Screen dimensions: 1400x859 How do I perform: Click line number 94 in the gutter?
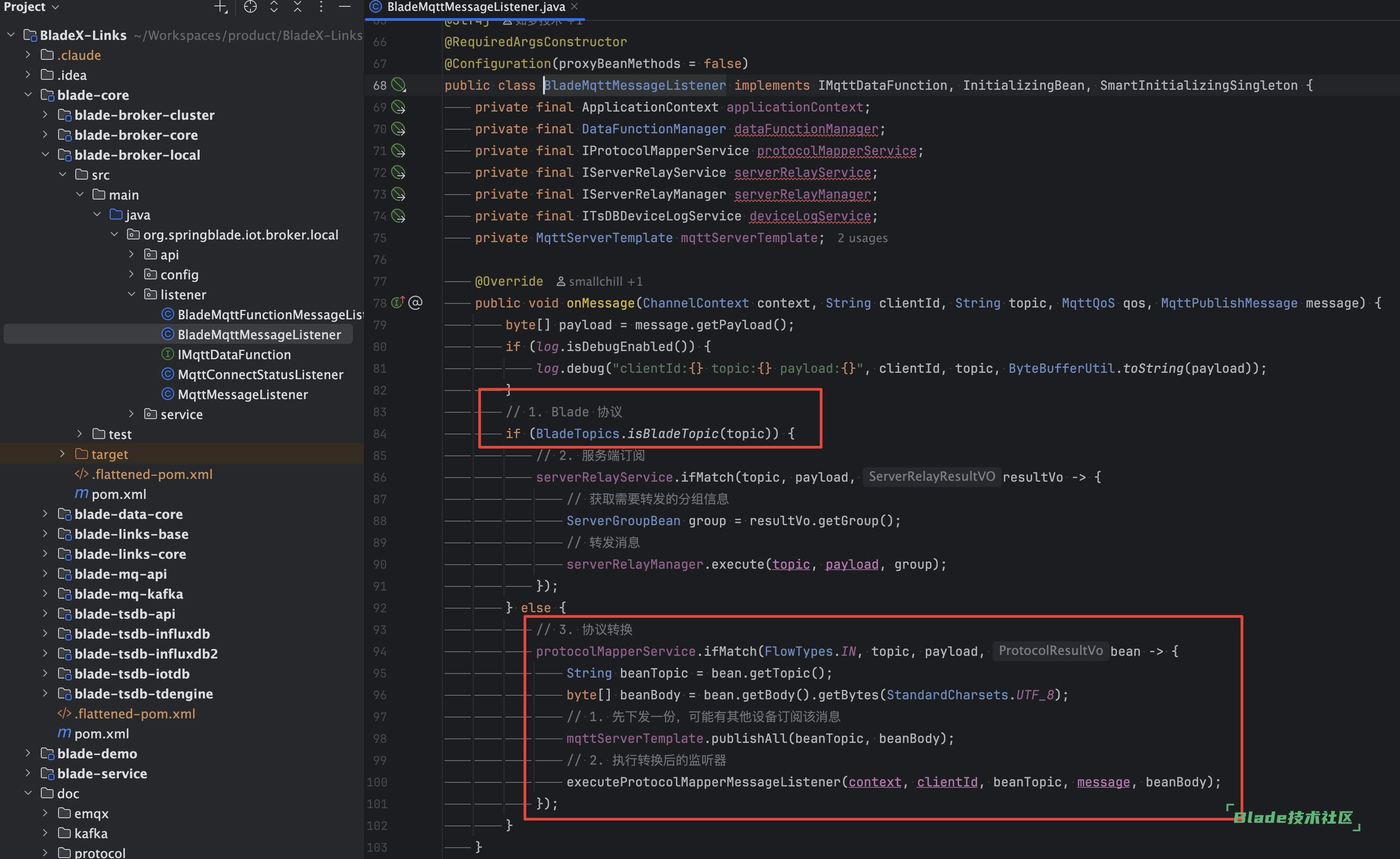click(x=380, y=651)
